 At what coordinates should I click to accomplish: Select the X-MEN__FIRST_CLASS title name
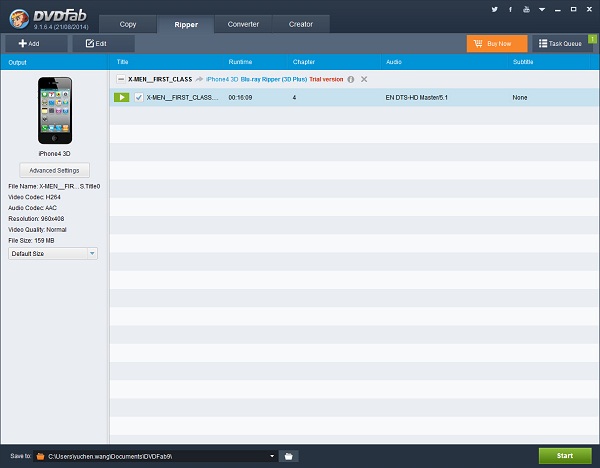[x=183, y=98]
